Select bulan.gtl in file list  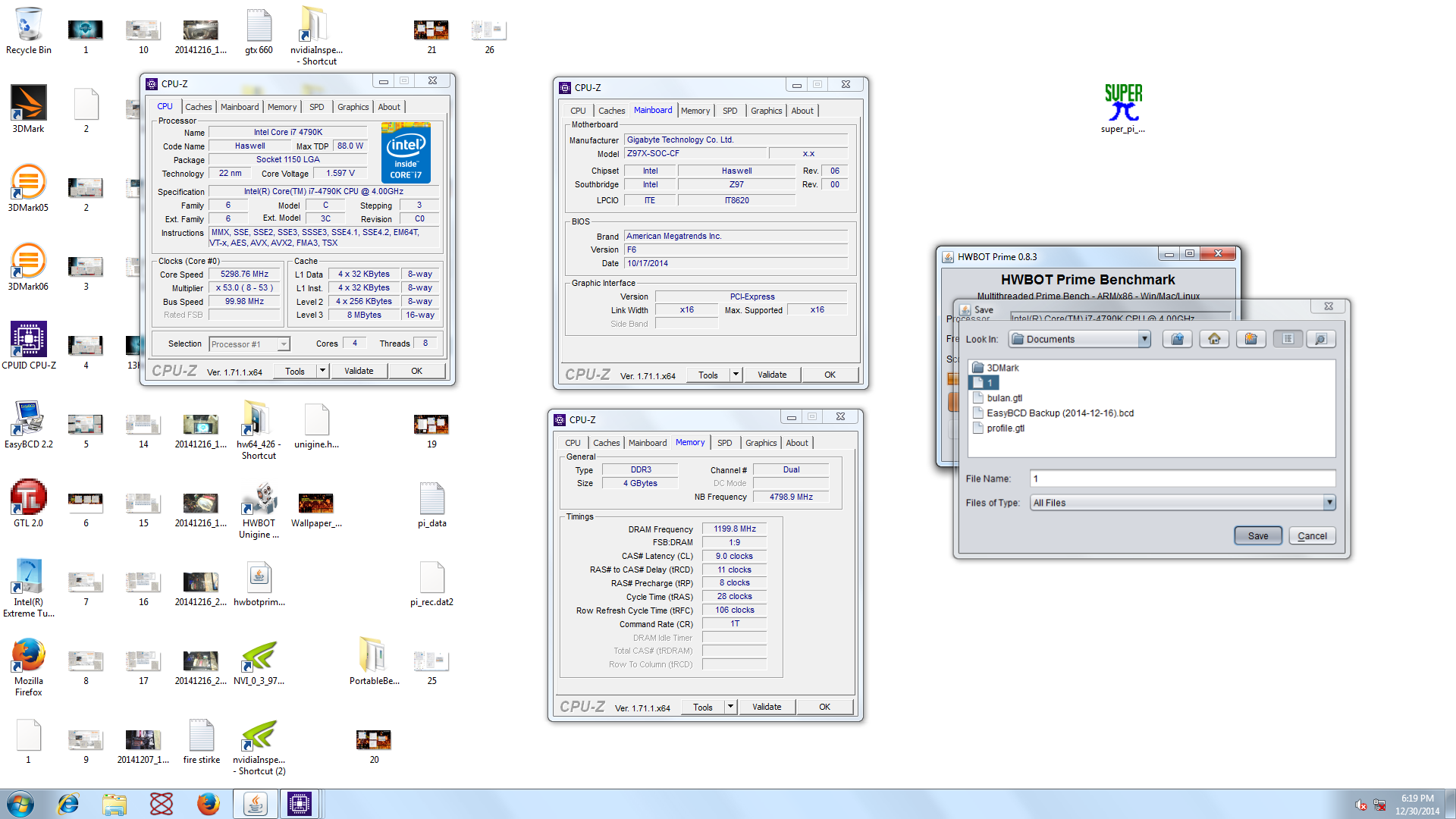(997, 398)
